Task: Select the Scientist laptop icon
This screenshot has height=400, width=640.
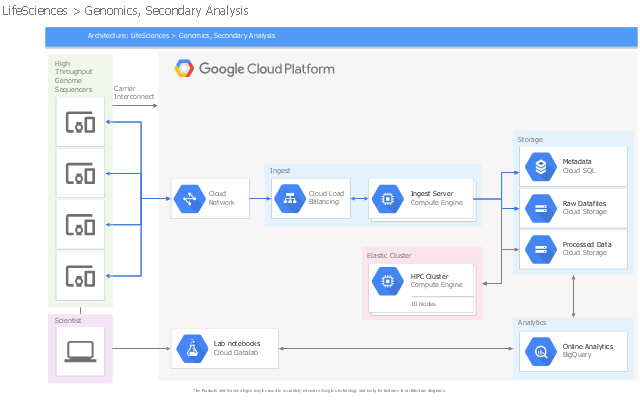Action: [x=80, y=351]
